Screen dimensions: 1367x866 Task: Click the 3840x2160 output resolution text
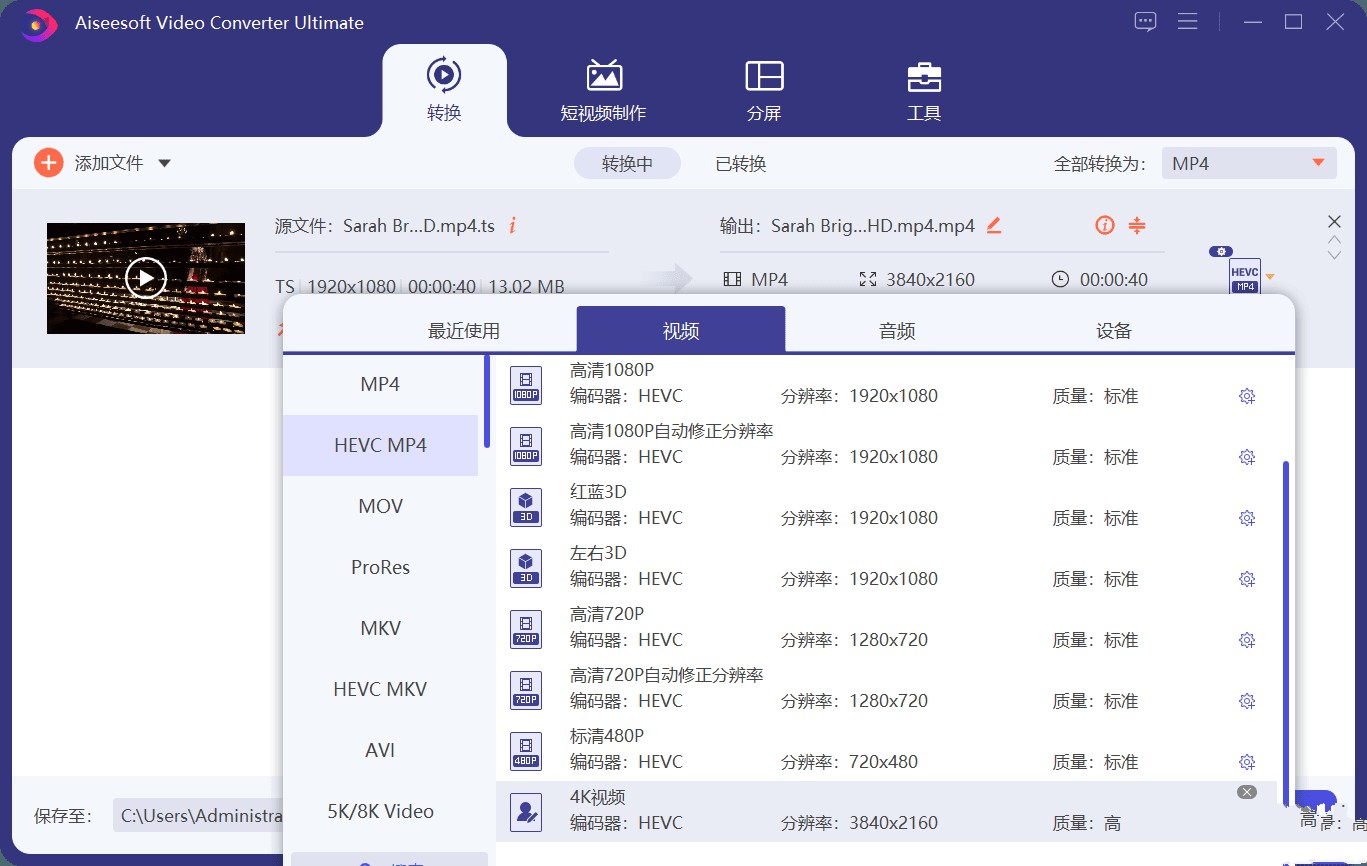pyautogui.click(x=930, y=280)
